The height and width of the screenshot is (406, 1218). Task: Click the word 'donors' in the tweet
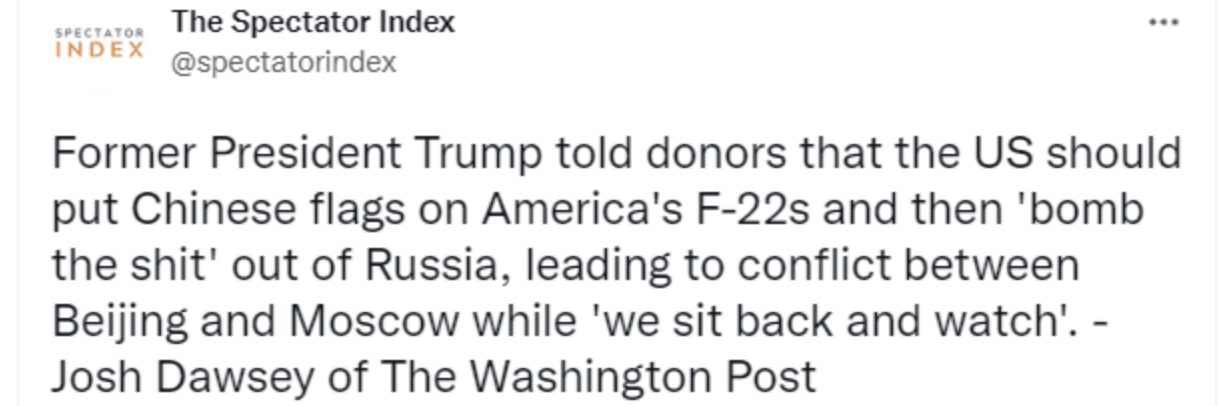coord(714,154)
